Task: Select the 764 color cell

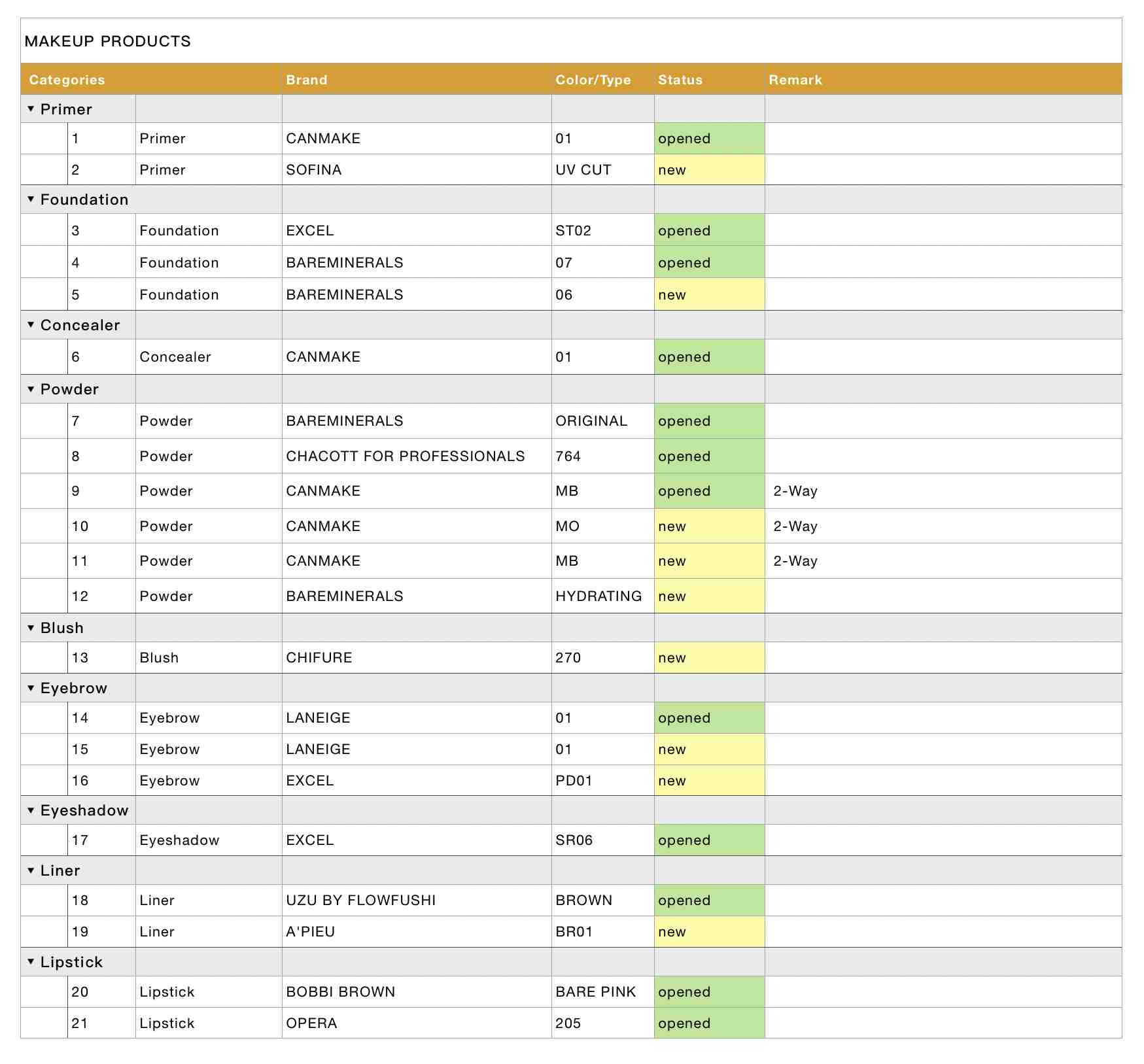Action: pyautogui.click(x=603, y=456)
